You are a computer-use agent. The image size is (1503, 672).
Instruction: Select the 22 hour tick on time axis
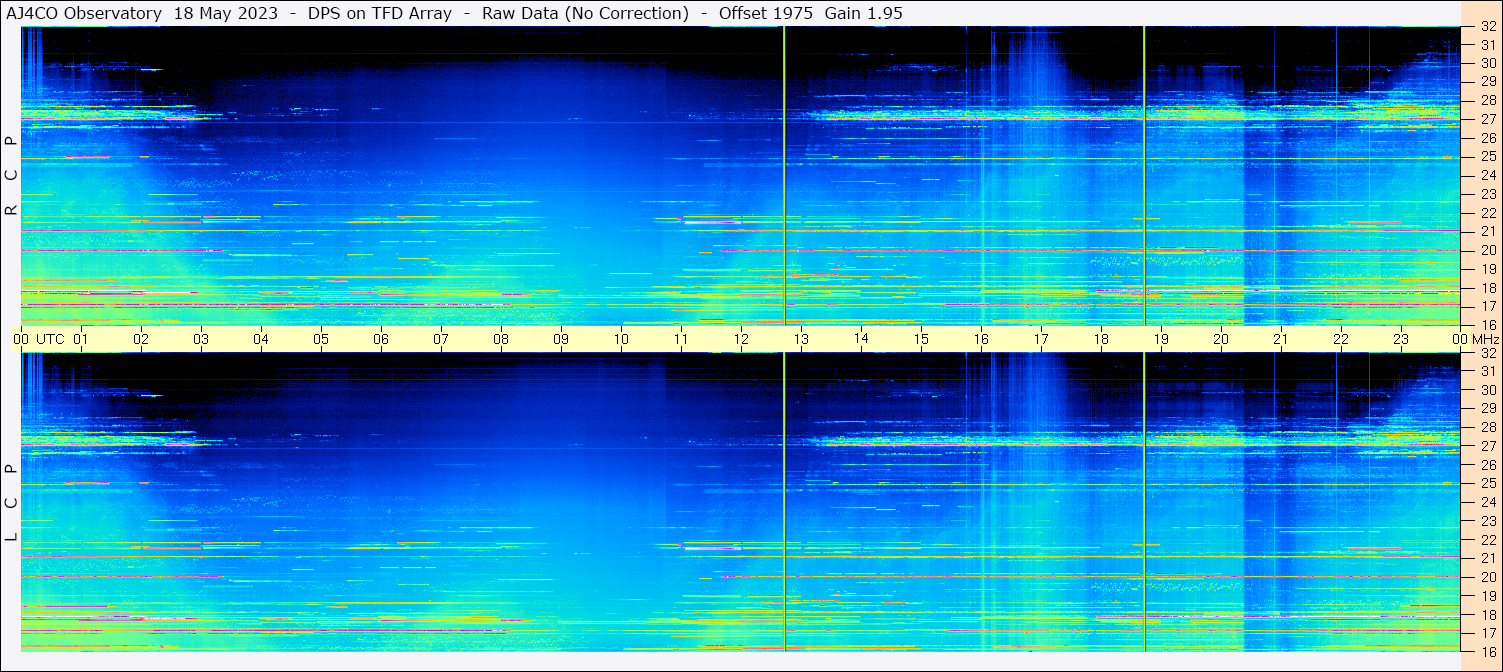click(1341, 339)
